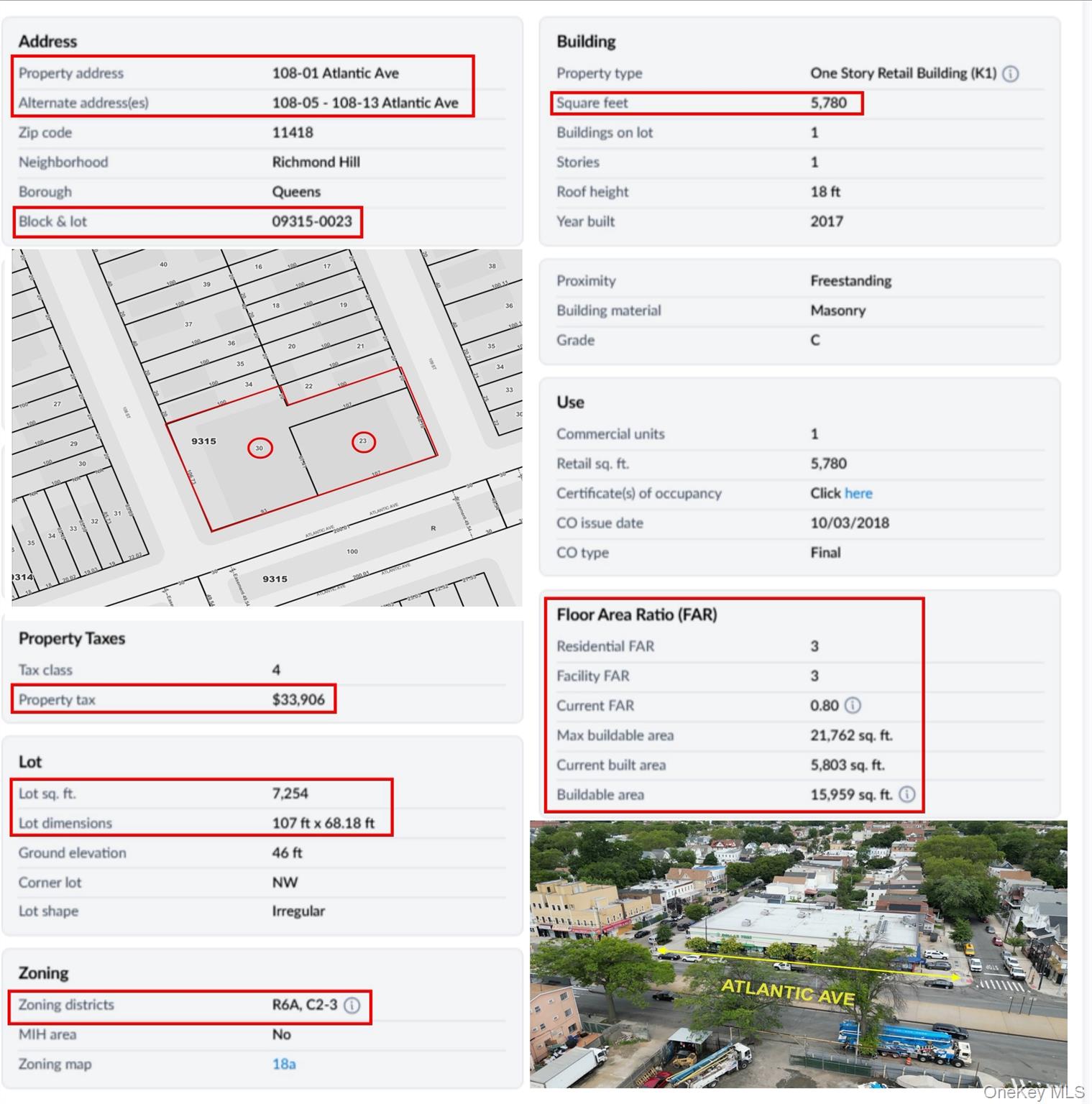This screenshot has height=1104, width=1092.
Task: Click ground elevation value 46 ft
Action: [287, 852]
